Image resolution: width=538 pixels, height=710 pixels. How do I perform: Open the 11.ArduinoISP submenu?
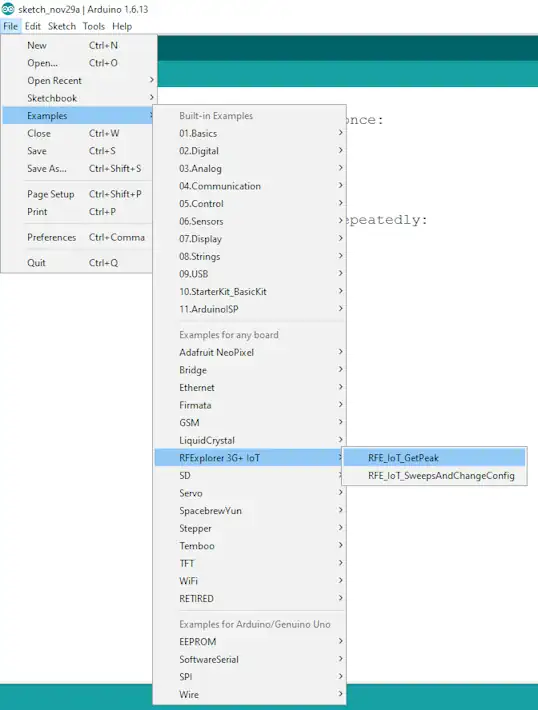(x=250, y=309)
